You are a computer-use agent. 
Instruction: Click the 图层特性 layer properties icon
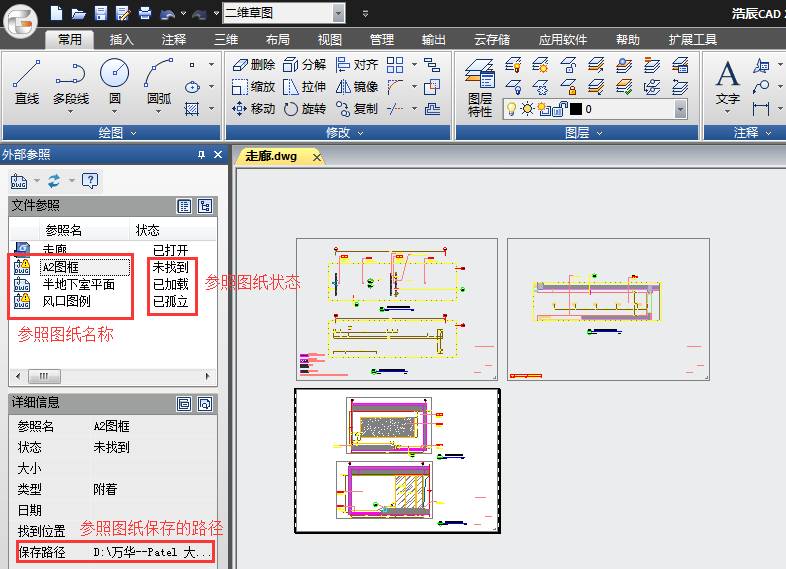[481, 87]
